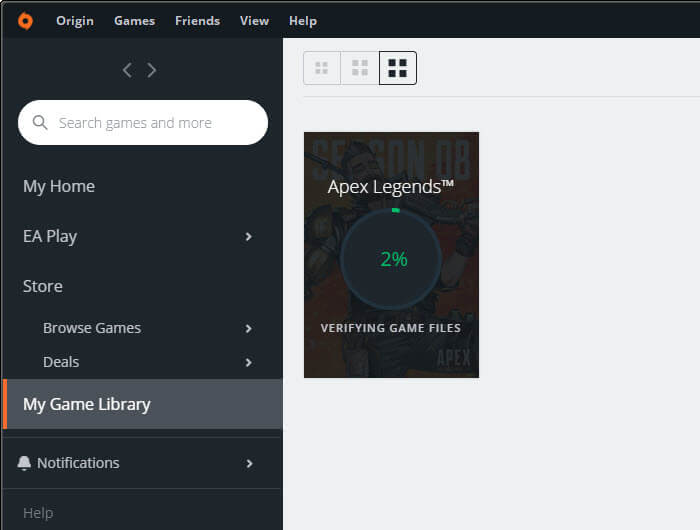
Task: Select My Game Library
Action: [x=143, y=404]
